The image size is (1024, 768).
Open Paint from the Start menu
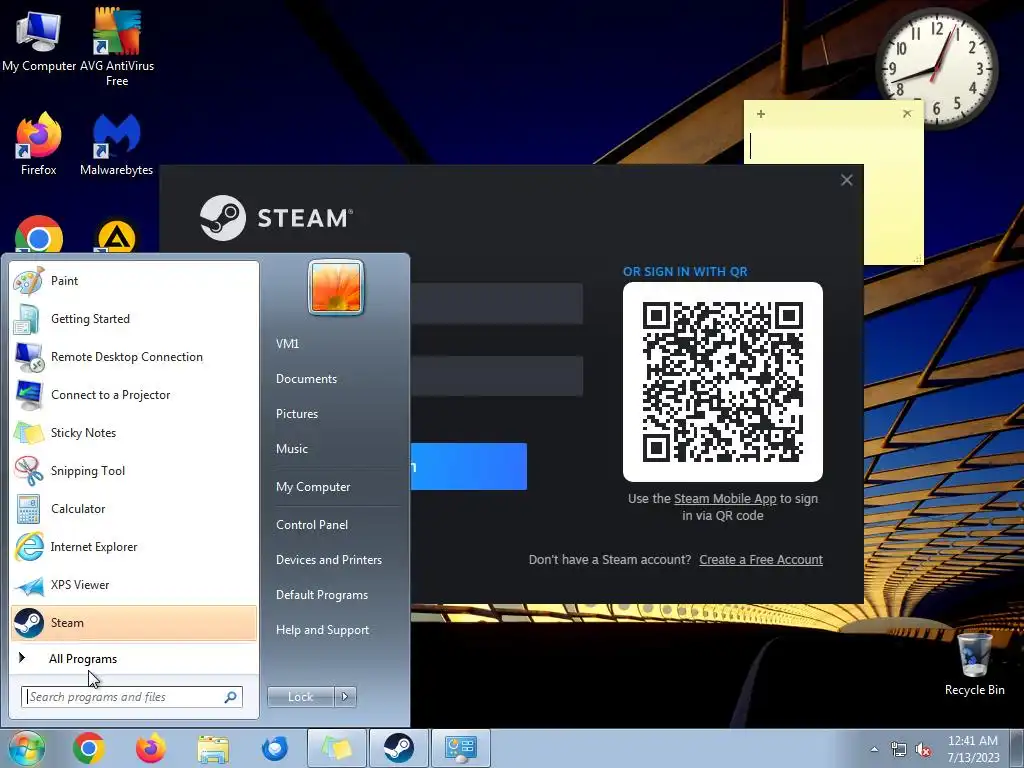134,281
